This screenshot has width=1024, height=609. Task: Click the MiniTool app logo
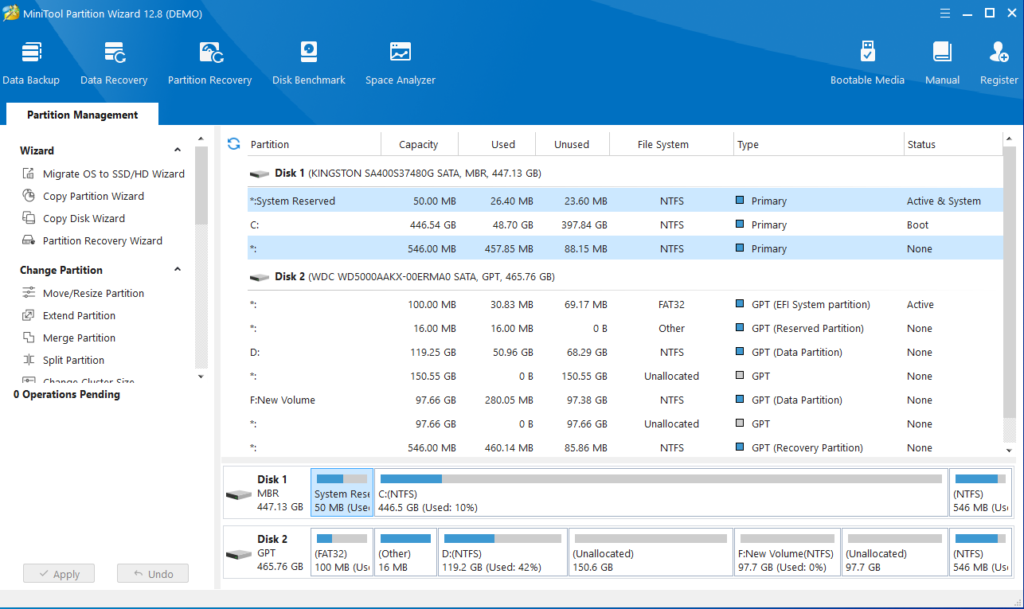[11, 13]
